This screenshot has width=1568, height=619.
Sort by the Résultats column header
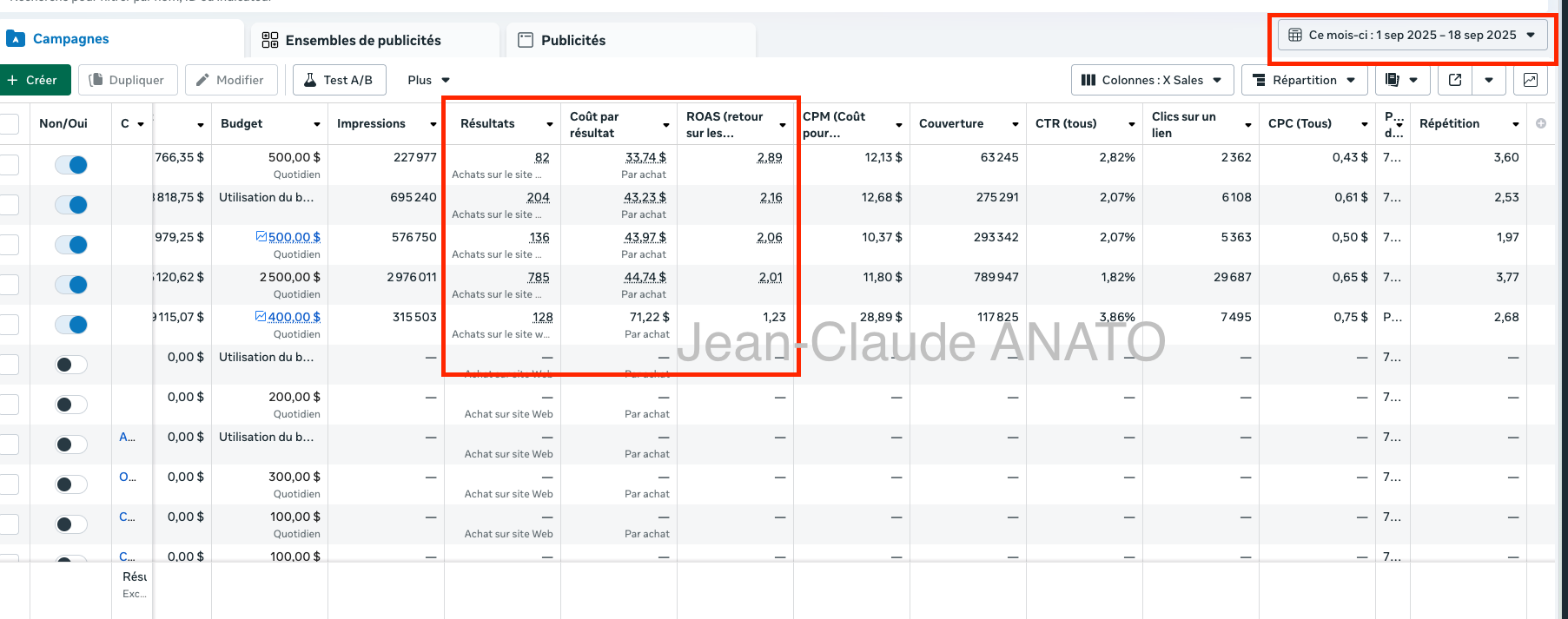point(487,123)
